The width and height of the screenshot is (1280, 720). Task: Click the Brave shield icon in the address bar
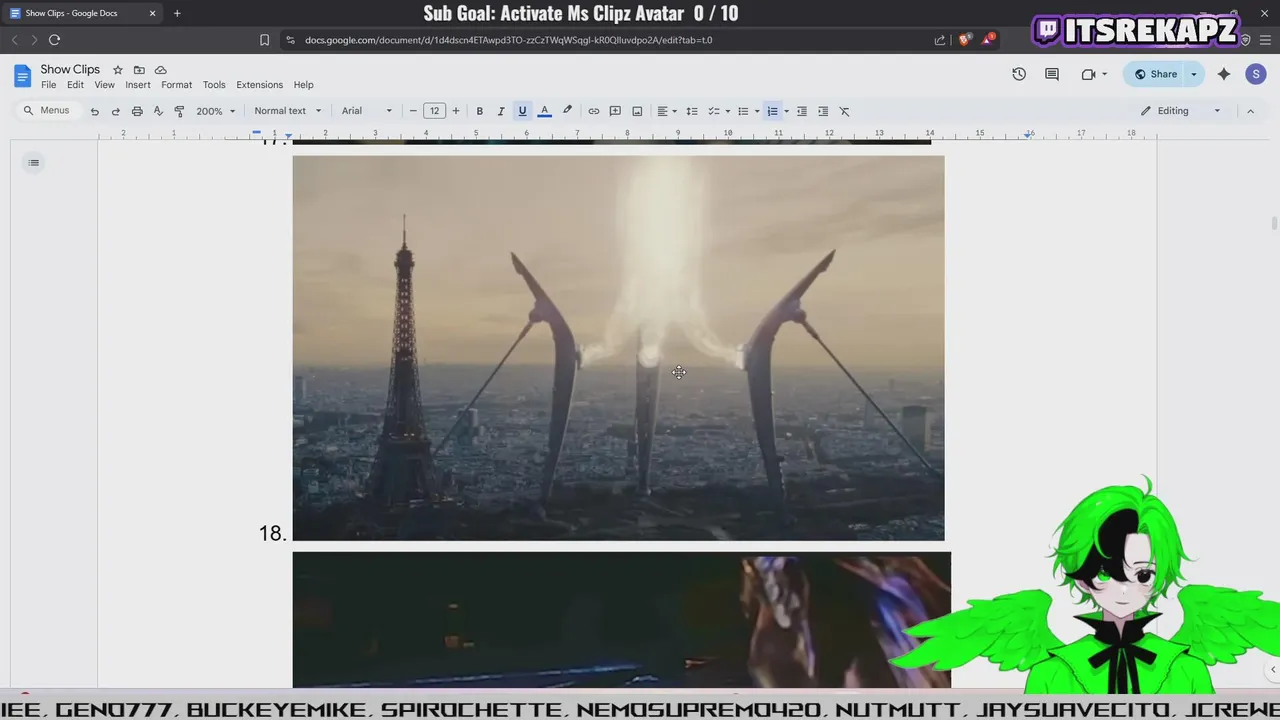coord(964,40)
